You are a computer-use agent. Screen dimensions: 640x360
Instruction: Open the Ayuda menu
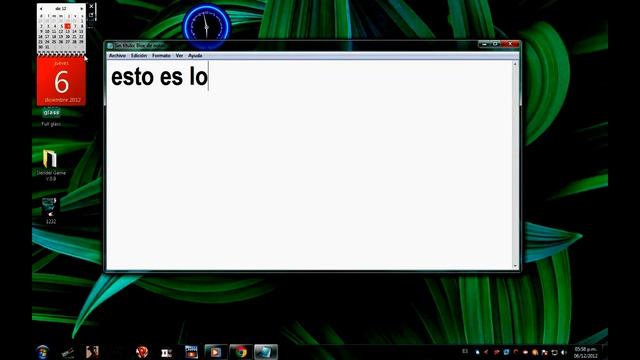[x=195, y=56]
